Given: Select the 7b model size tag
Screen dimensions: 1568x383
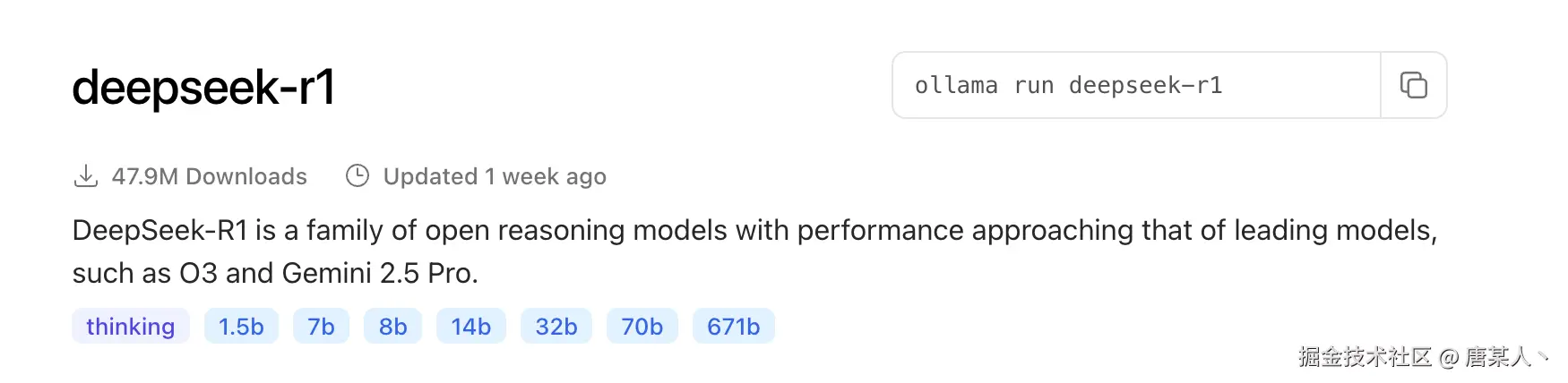Looking at the screenshot, I should 321,327.
